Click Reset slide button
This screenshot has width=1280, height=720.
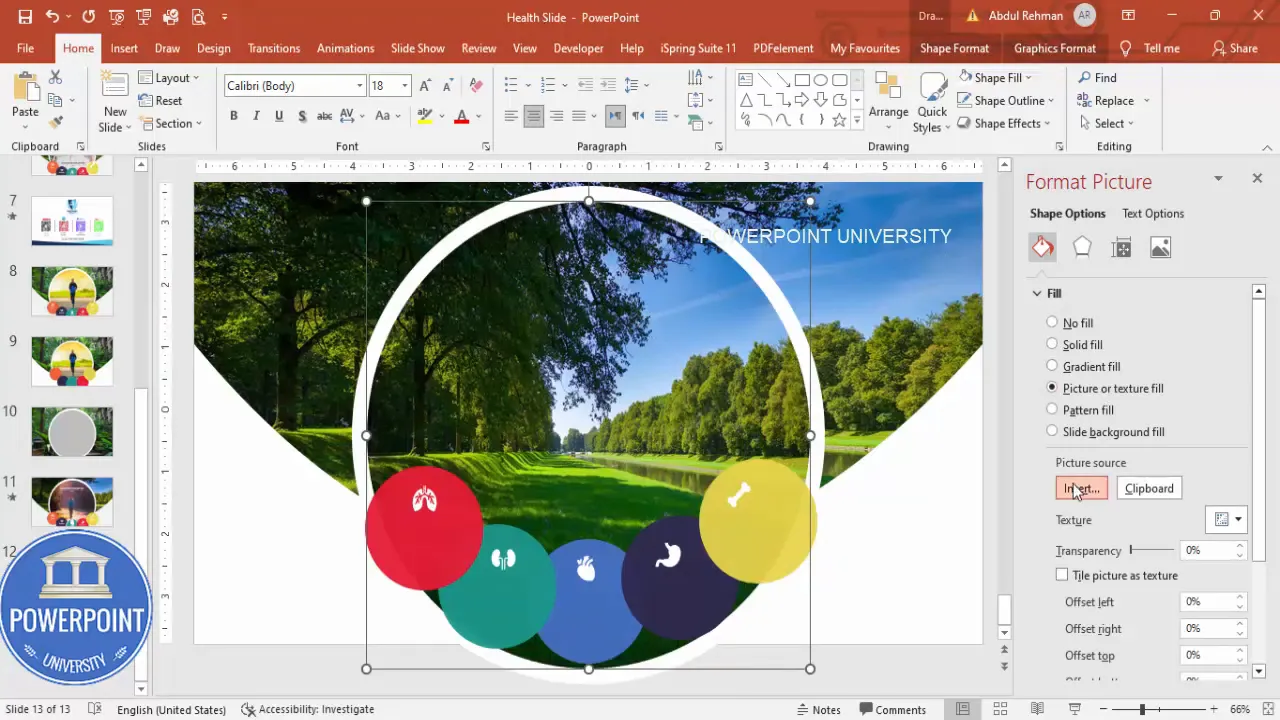point(160,101)
